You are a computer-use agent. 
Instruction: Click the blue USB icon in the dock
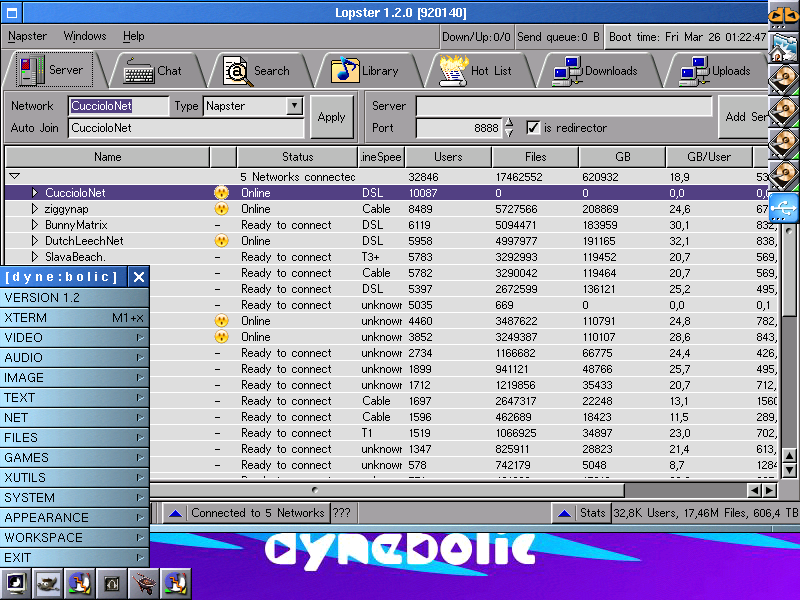pos(784,208)
